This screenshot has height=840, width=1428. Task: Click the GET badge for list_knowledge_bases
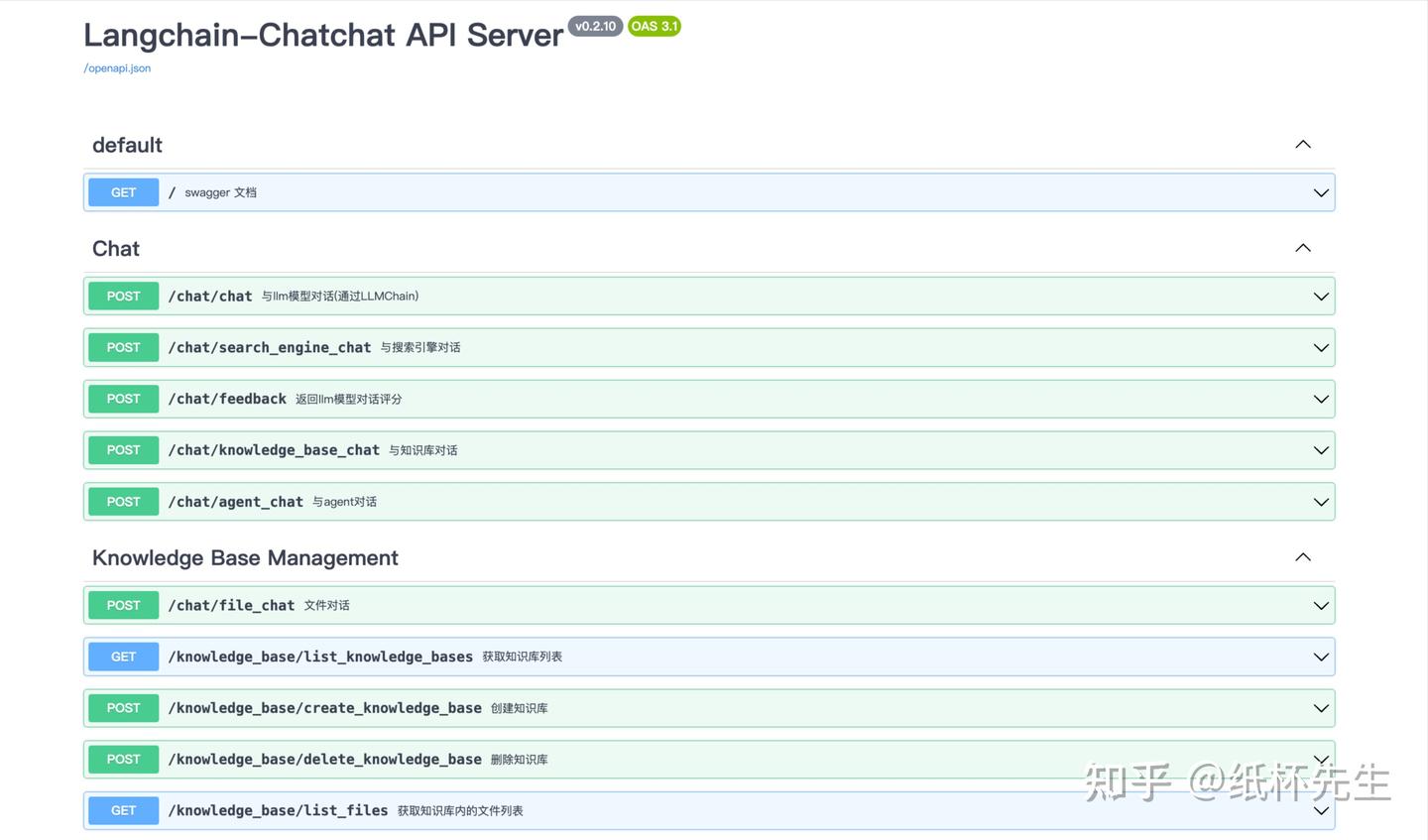124,657
